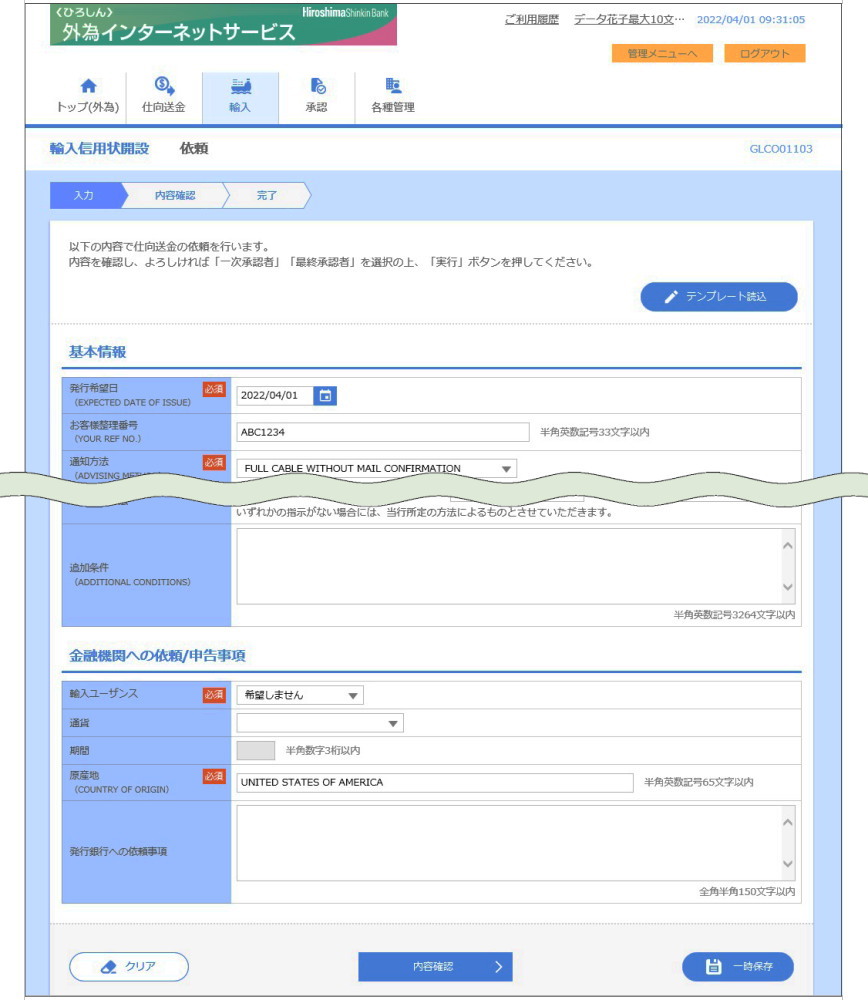The width and height of the screenshot is (868, 1000).
Task: Open the 各種管理 management icon
Action: [x=392, y=87]
